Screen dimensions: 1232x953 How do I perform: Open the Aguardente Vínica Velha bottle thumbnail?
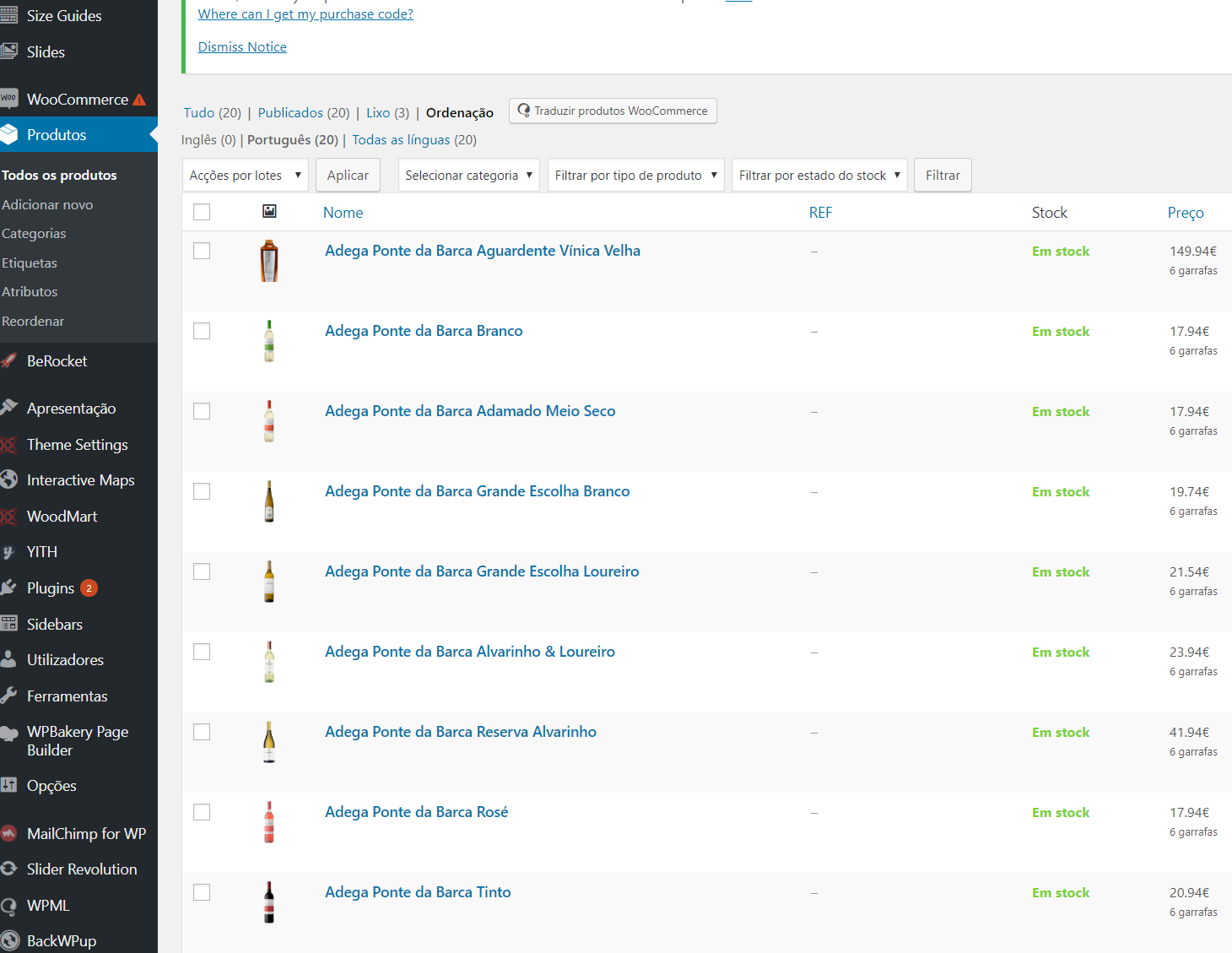tap(269, 260)
